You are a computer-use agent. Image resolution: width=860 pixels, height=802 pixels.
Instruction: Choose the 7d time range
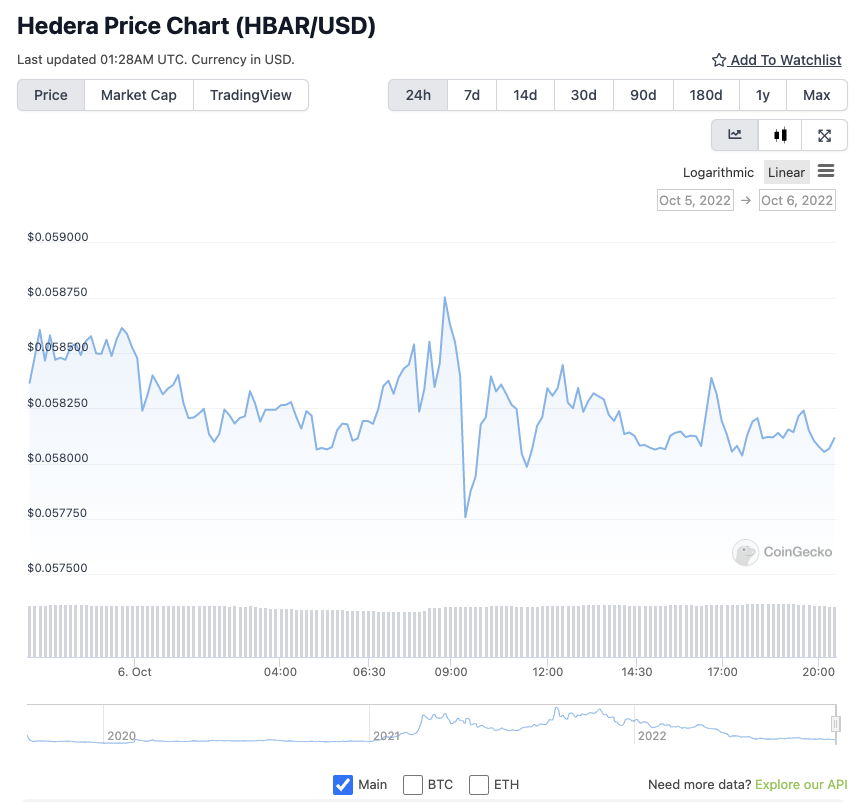472,95
